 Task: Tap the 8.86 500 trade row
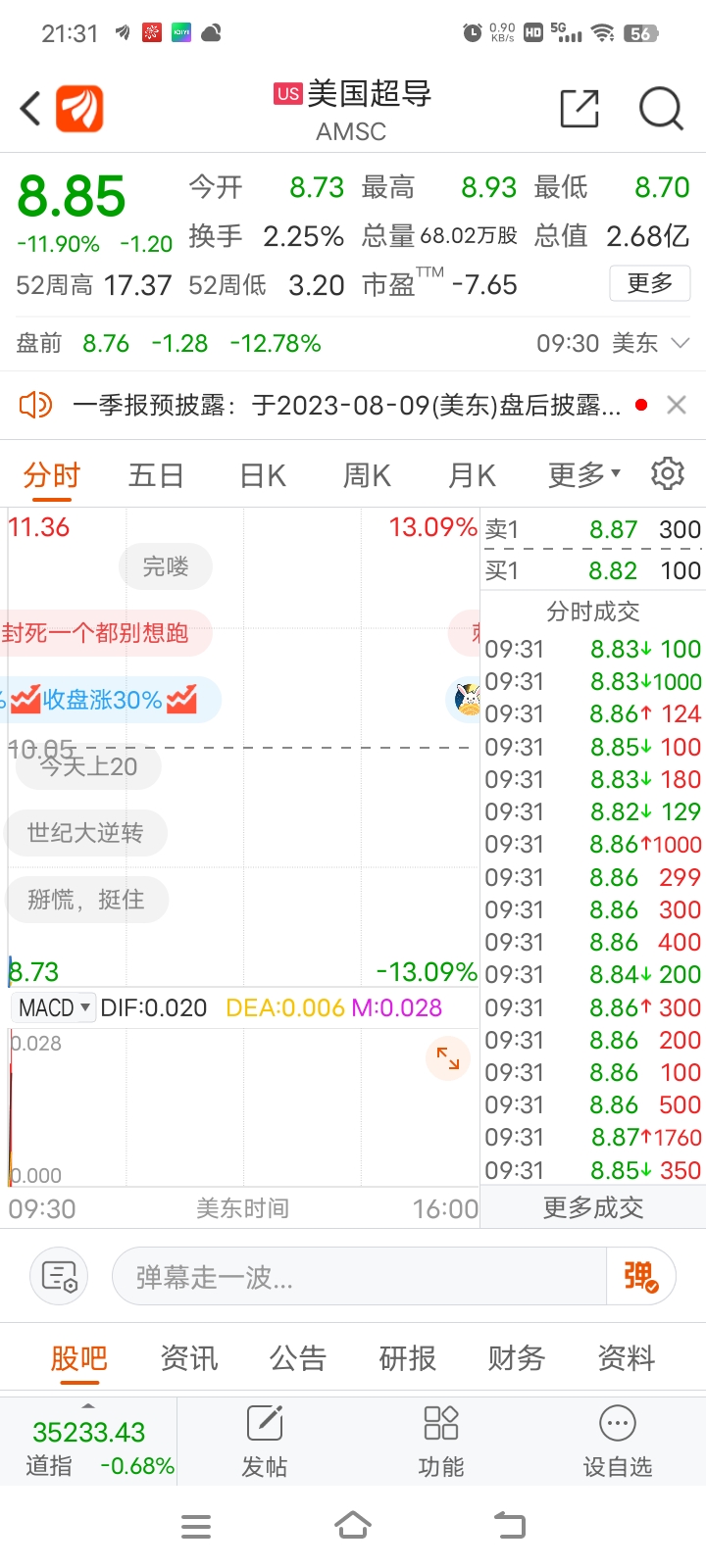593,1104
